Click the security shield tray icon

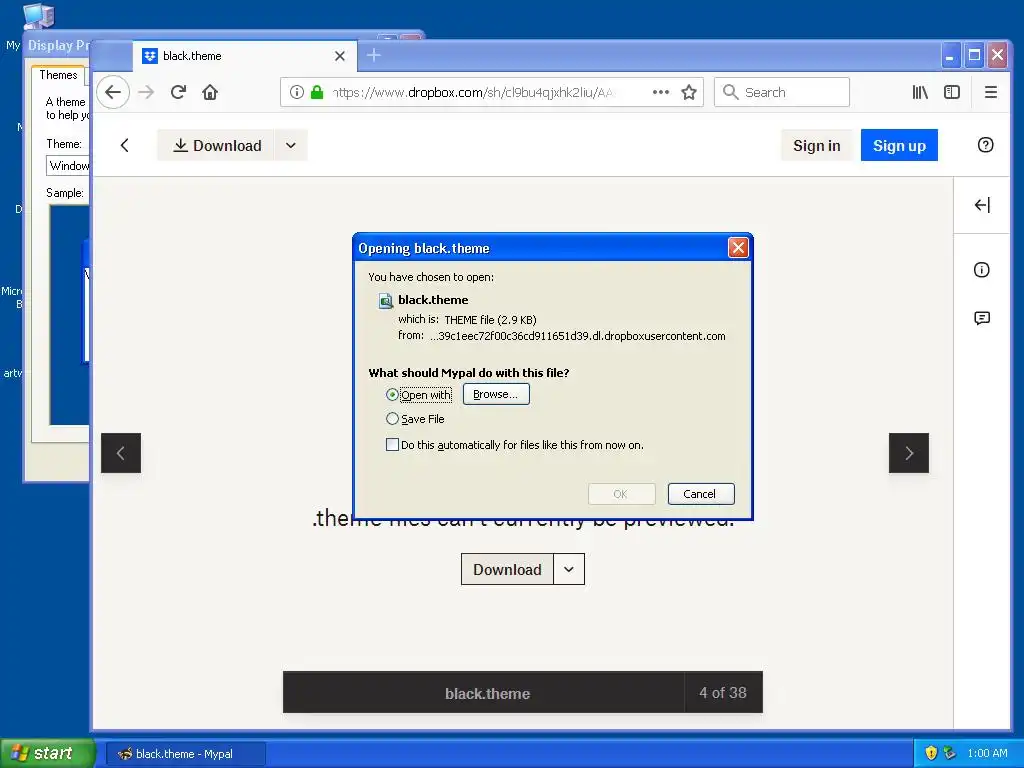[x=931, y=753]
